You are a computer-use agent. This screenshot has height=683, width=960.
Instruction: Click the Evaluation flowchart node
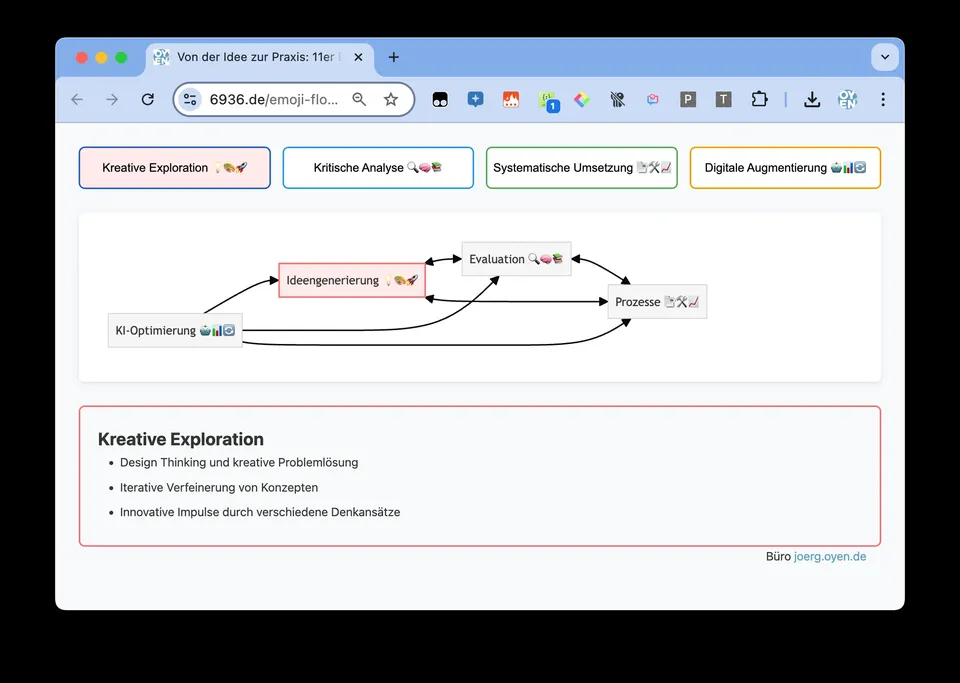click(x=516, y=259)
